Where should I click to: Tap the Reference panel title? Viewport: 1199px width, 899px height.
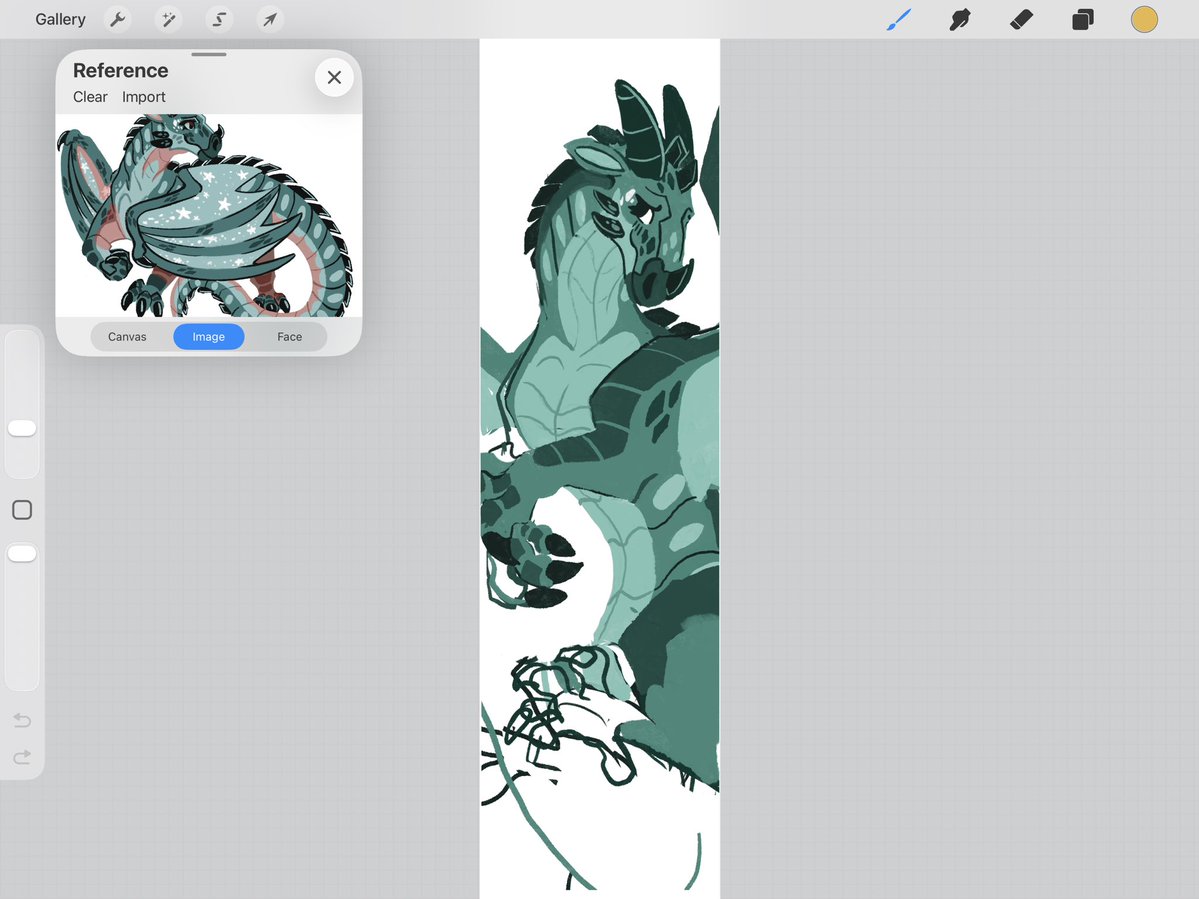(121, 70)
